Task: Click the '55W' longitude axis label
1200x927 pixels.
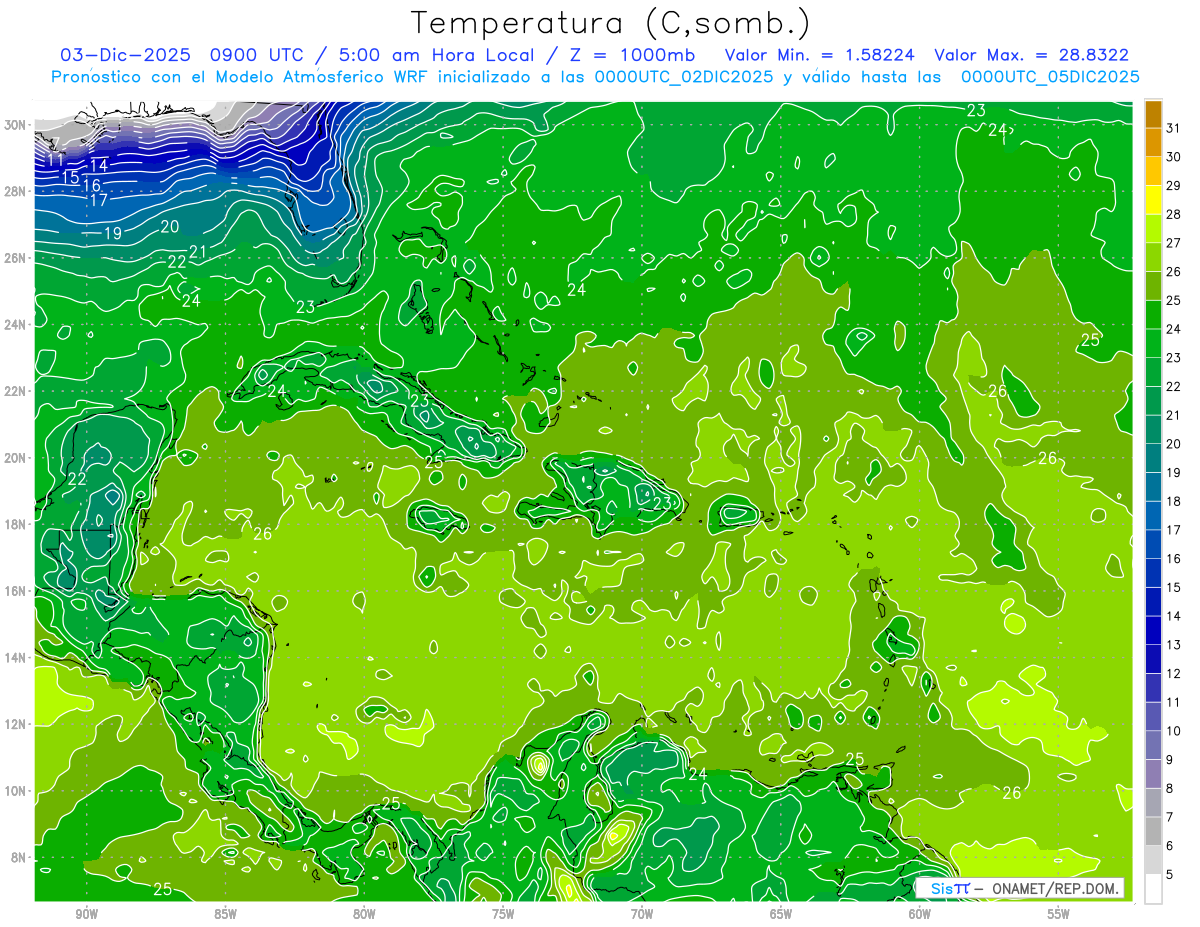Action: pos(1059,914)
